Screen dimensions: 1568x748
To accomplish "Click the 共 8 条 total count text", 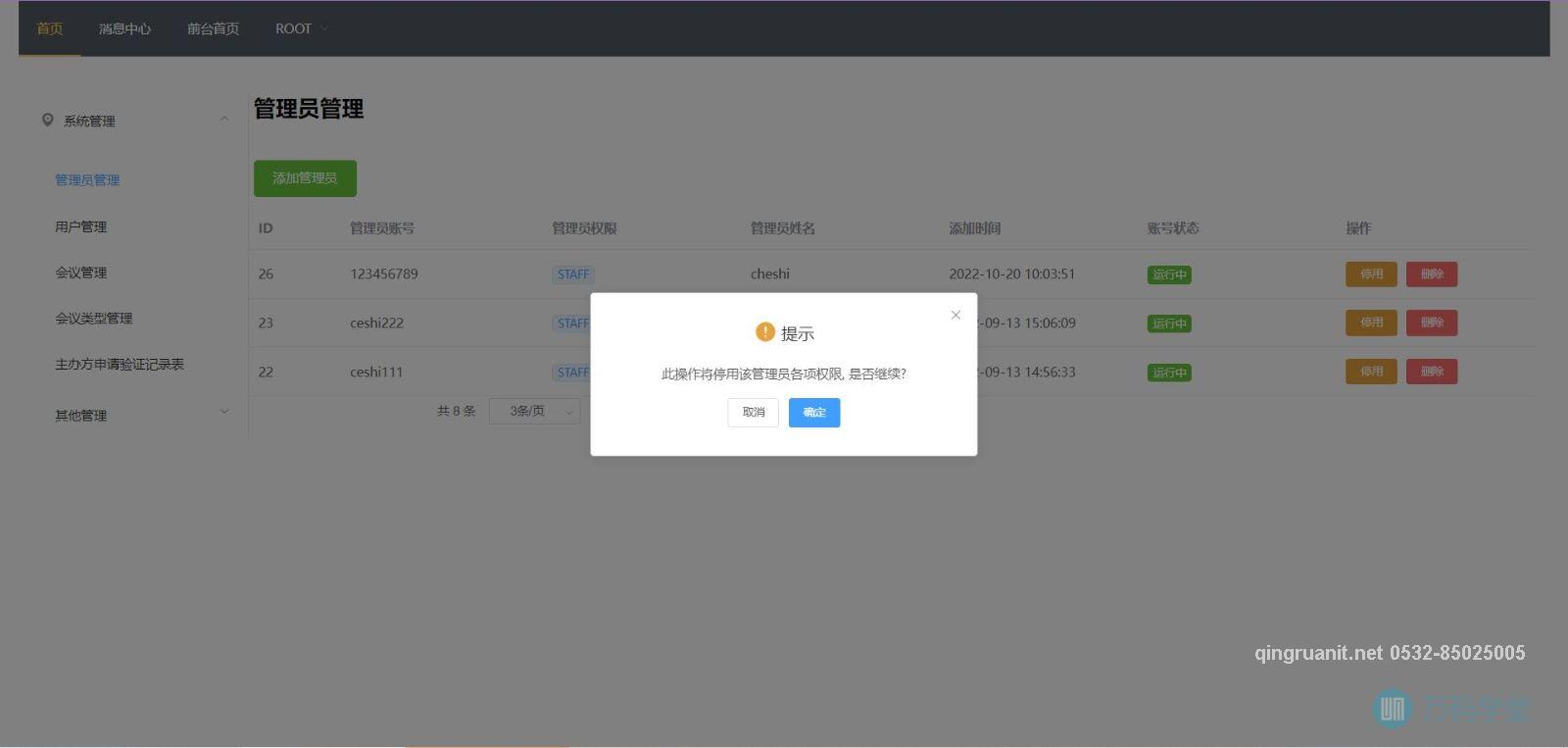I will 456,411.
